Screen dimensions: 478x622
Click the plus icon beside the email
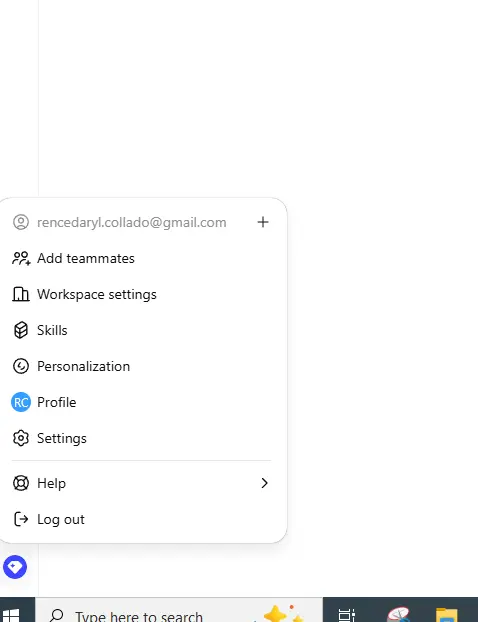pos(263,222)
